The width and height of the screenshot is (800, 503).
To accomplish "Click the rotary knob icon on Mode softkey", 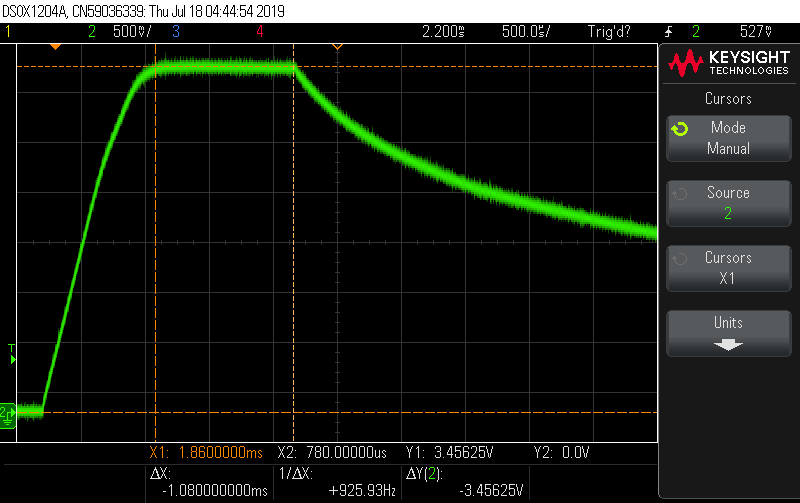I will [680, 129].
